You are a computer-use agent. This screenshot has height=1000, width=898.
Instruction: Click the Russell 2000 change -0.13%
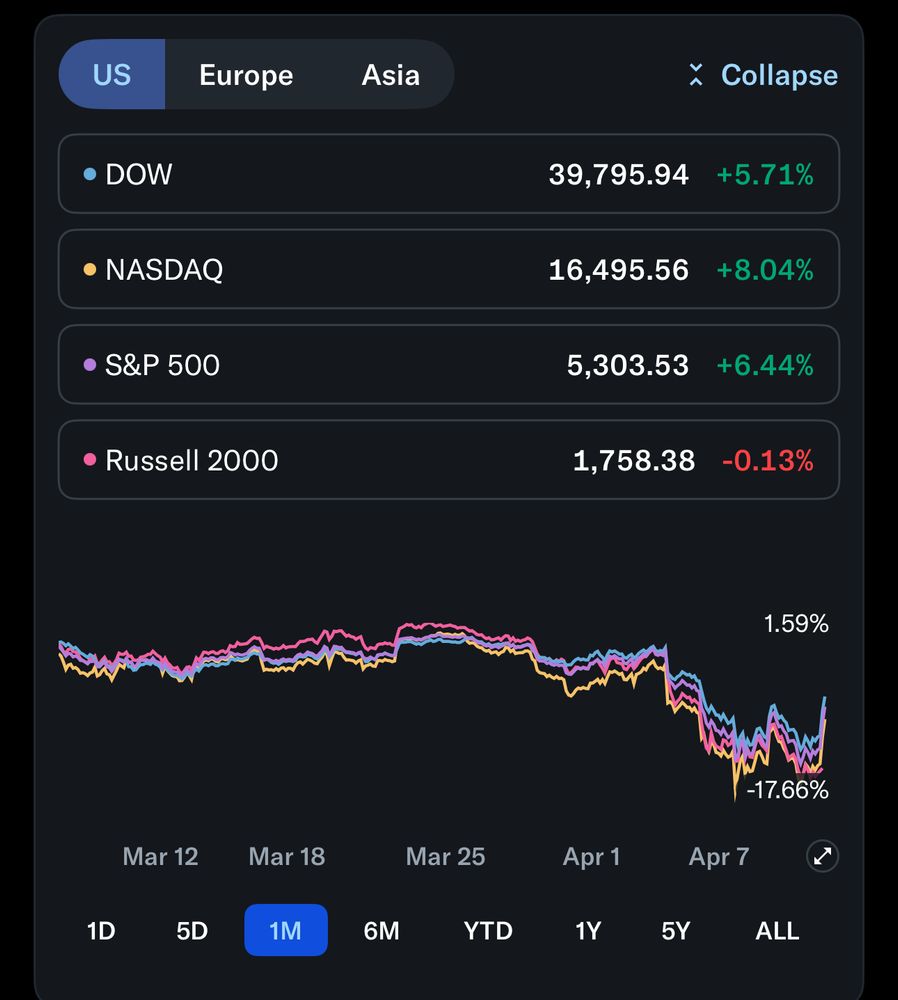click(767, 460)
